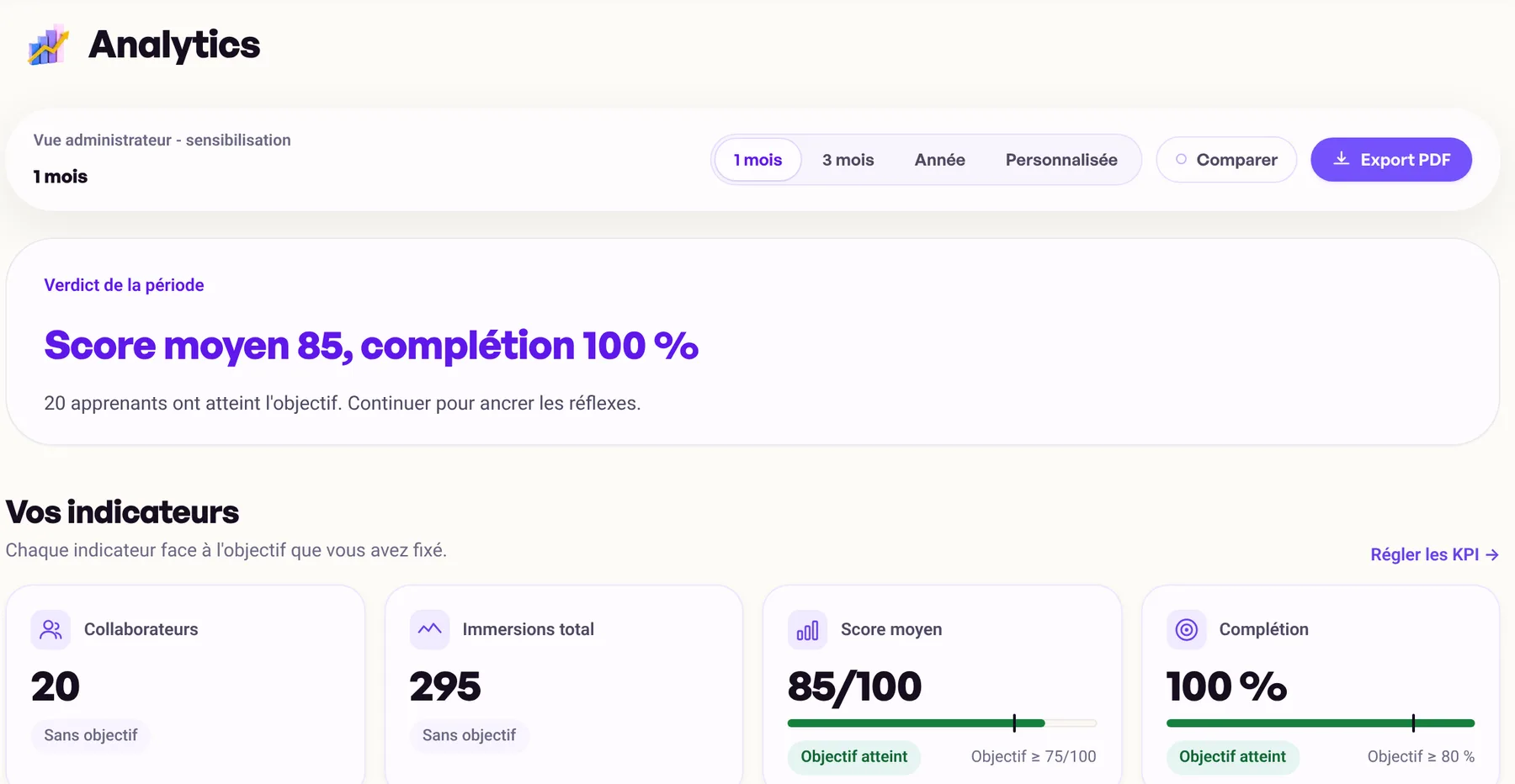
Task: Open the Régler les KPI link
Action: 1434,555
